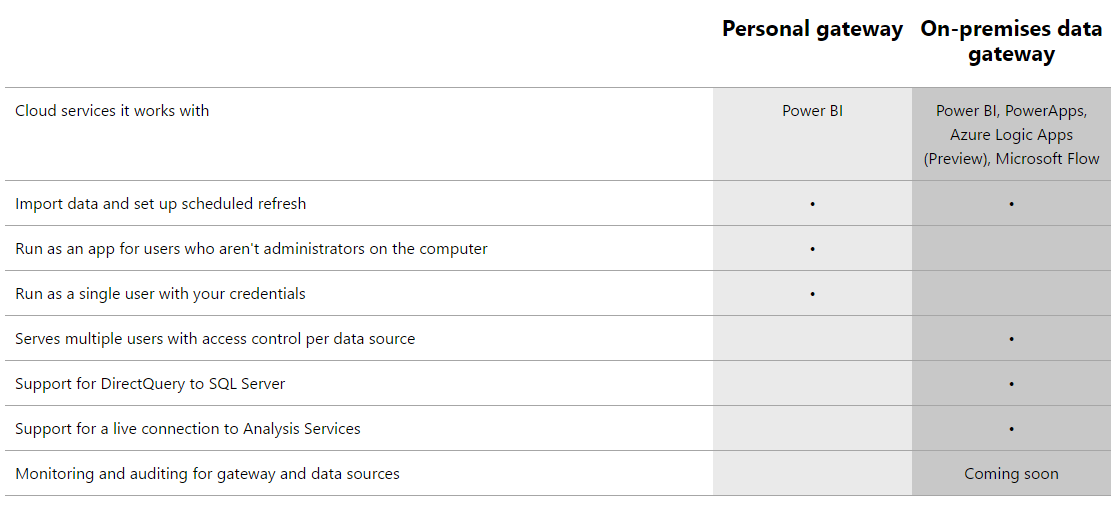Select 'Serves multiple users with access control' row
1120x507 pixels.
tap(215, 339)
